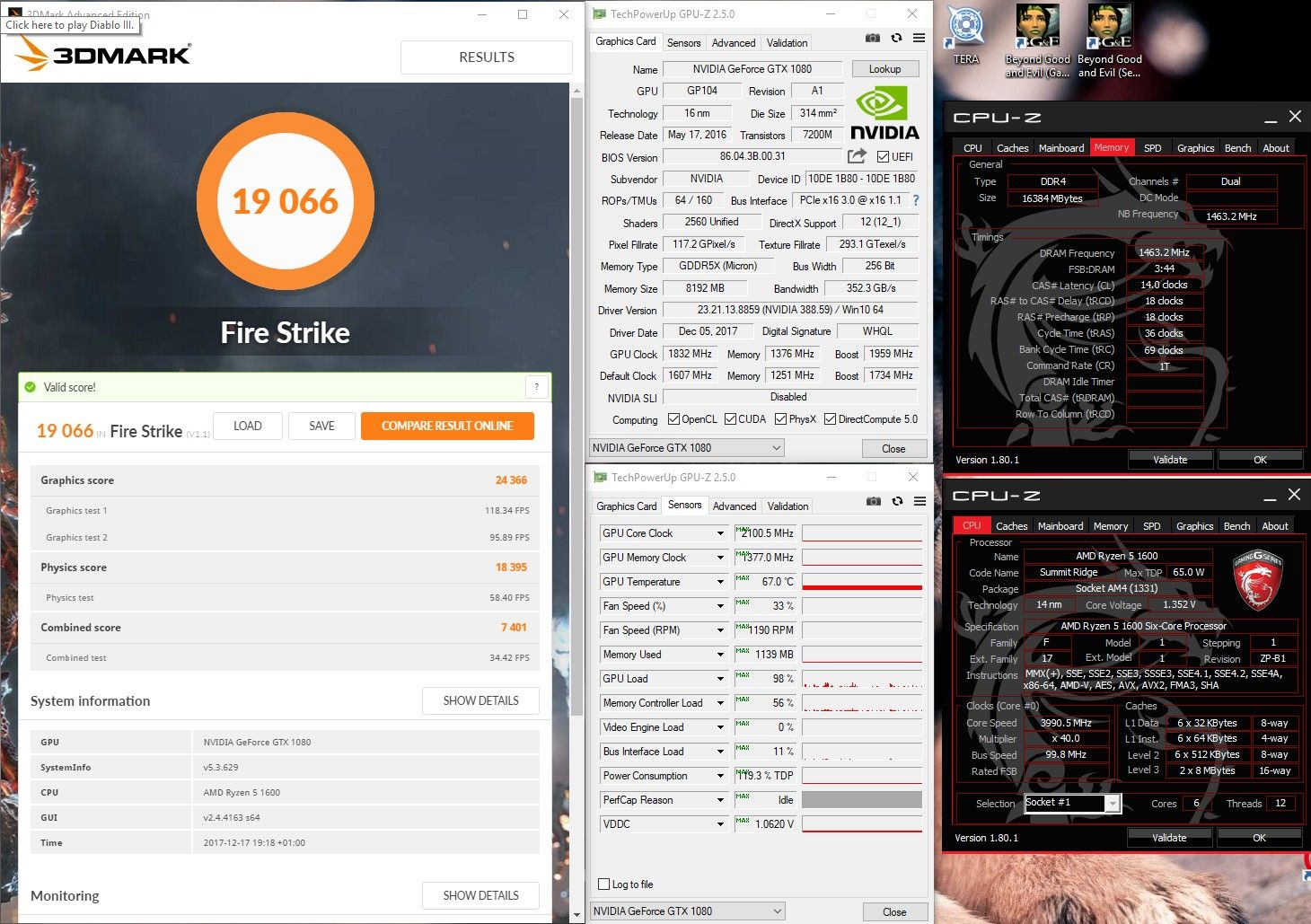
Task: Open Bench tab in lower CPU-Z window
Action: coord(1236,526)
